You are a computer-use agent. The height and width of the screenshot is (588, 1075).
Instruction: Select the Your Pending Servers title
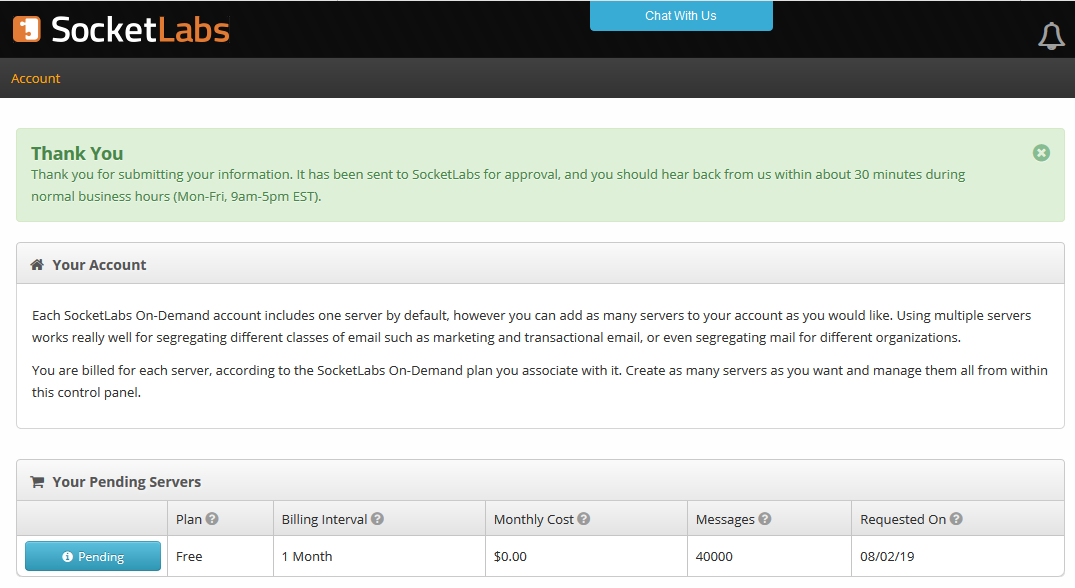(127, 482)
